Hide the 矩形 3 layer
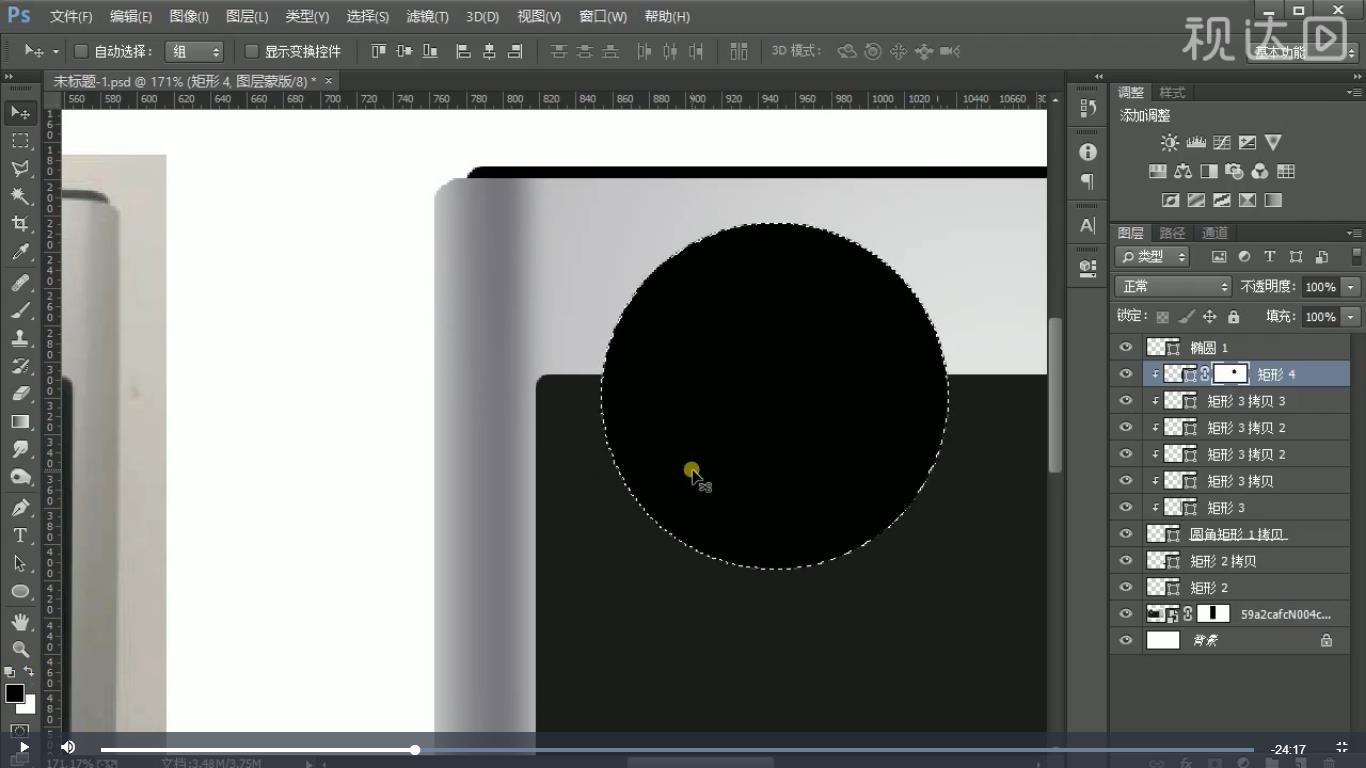 1126,507
